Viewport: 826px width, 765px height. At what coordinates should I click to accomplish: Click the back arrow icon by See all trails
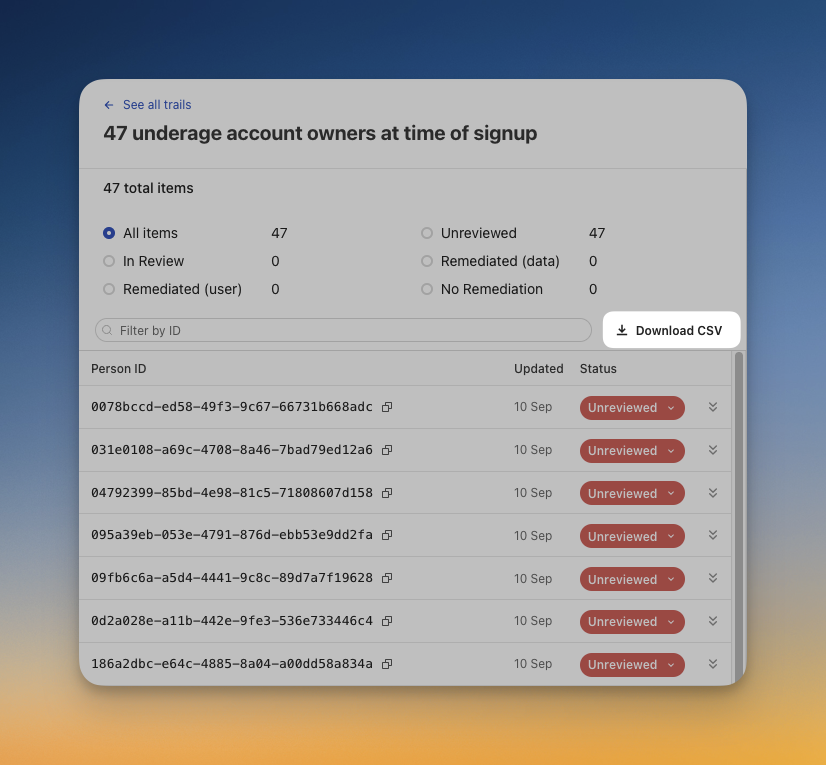tap(109, 105)
